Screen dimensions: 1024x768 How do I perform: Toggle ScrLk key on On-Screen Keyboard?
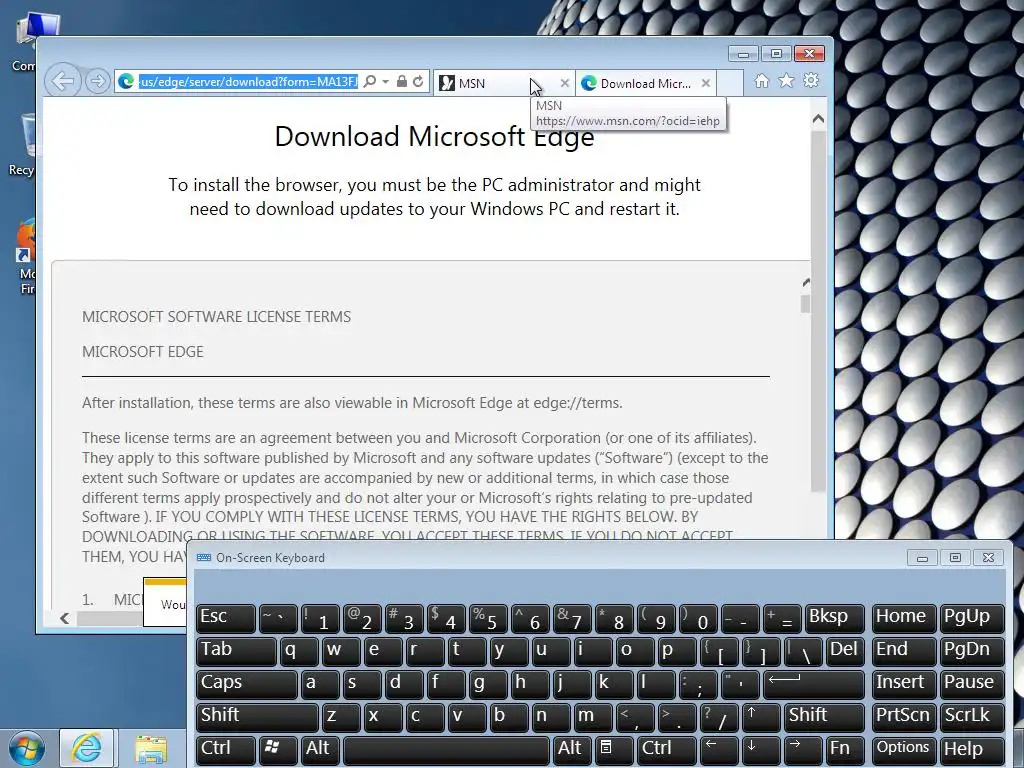point(970,716)
